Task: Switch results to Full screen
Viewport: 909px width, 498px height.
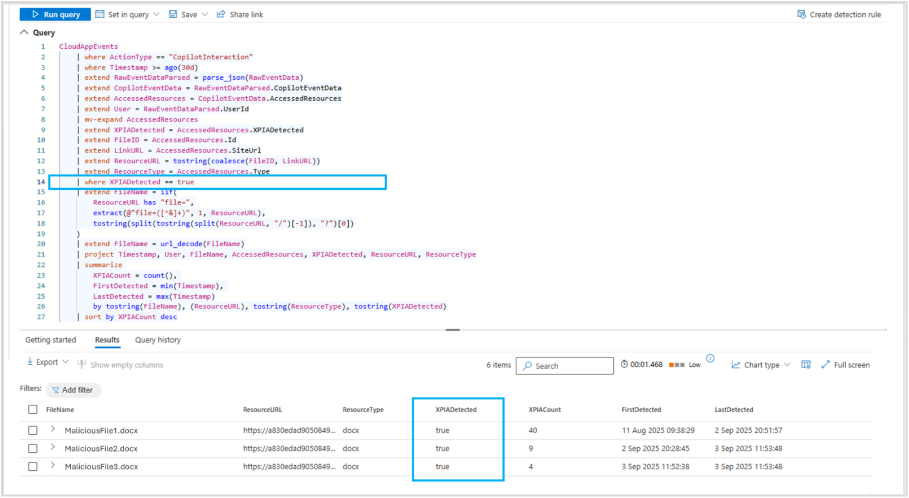Action: [x=846, y=365]
